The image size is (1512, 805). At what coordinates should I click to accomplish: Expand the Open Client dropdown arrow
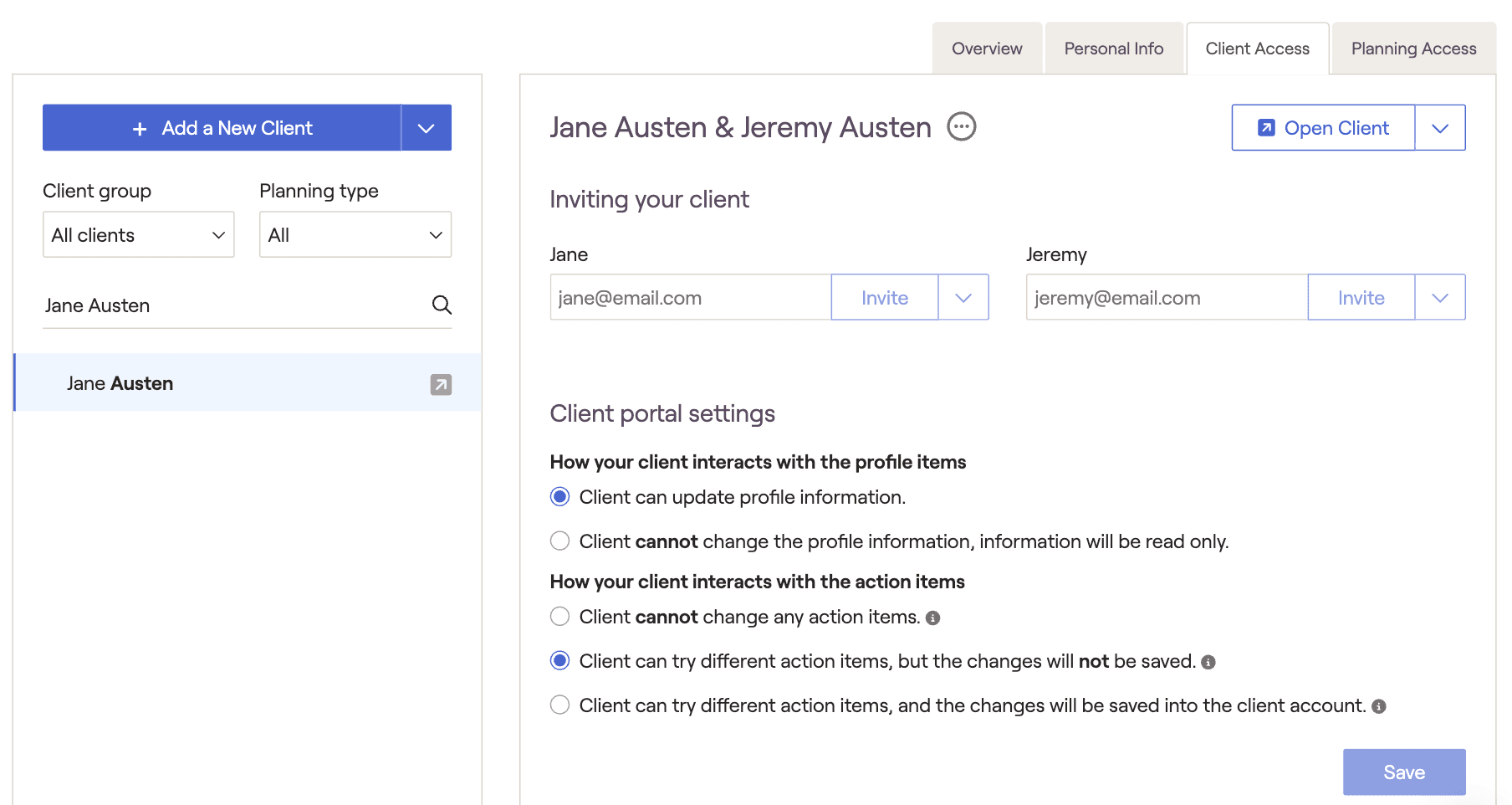coord(1439,128)
